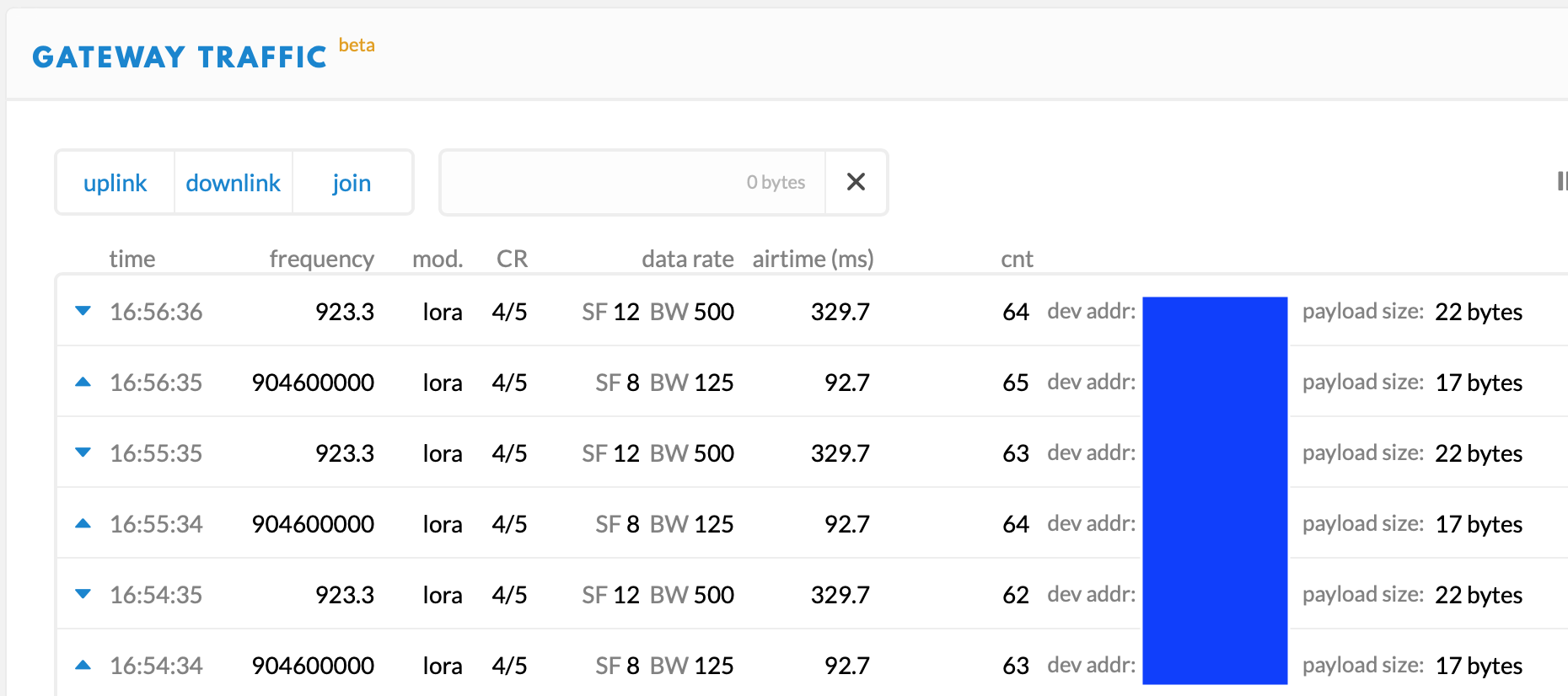This screenshot has height=696, width=1568.
Task: Click airtime 329.7 in 16:54:35 row
Action: click(840, 595)
